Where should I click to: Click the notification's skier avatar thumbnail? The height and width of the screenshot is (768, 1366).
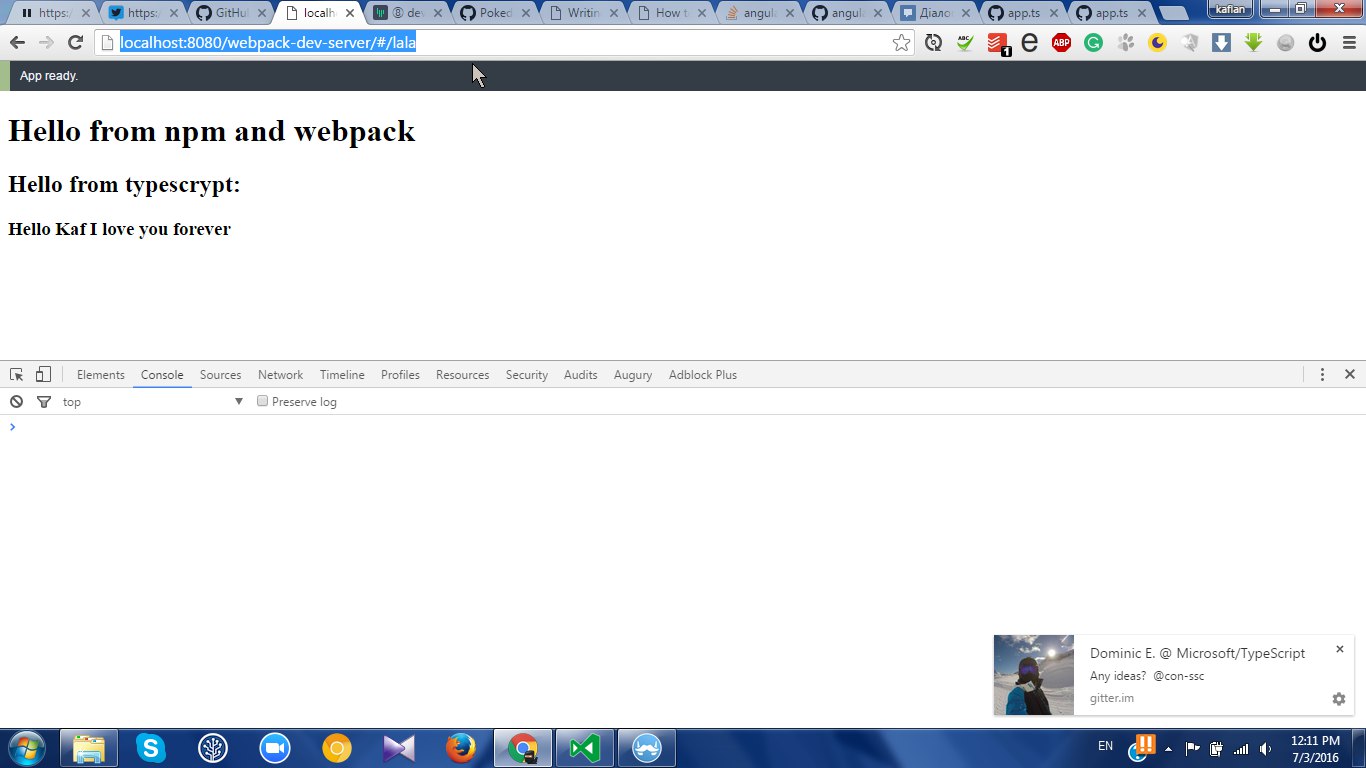[x=1034, y=675]
